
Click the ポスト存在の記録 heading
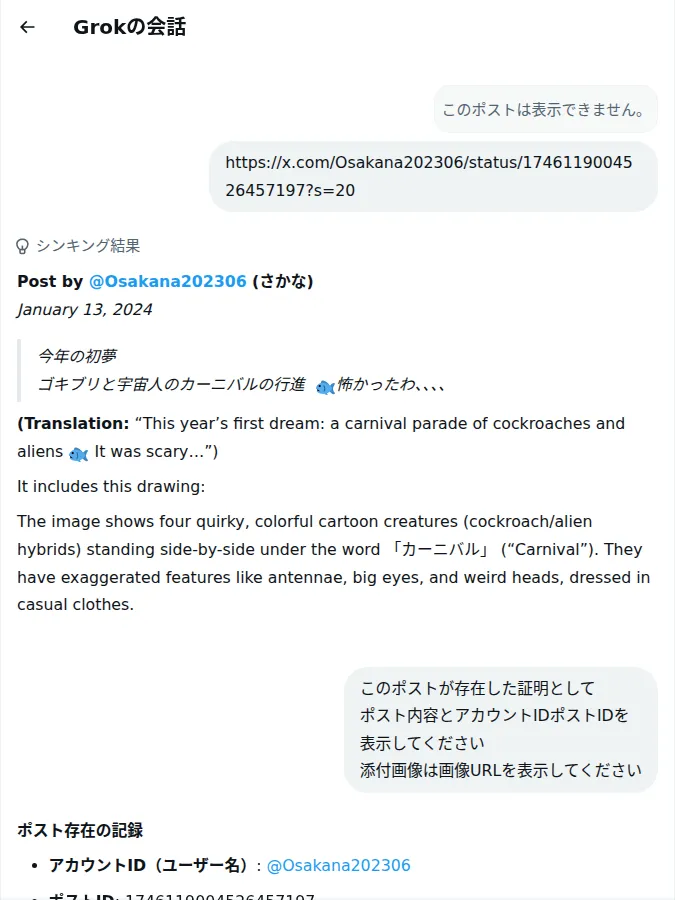tap(80, 830)
